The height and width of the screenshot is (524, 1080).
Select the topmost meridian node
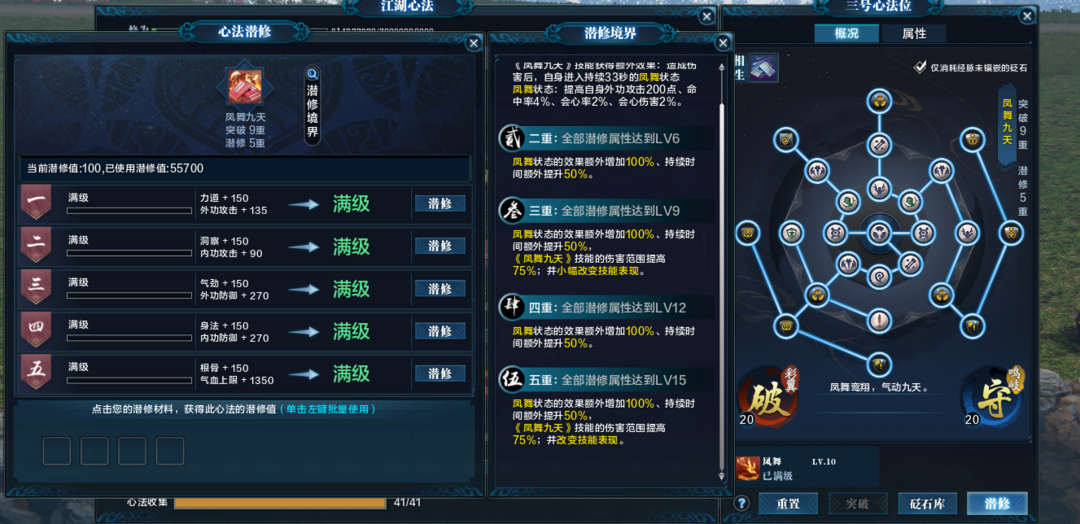pos(880,101)
